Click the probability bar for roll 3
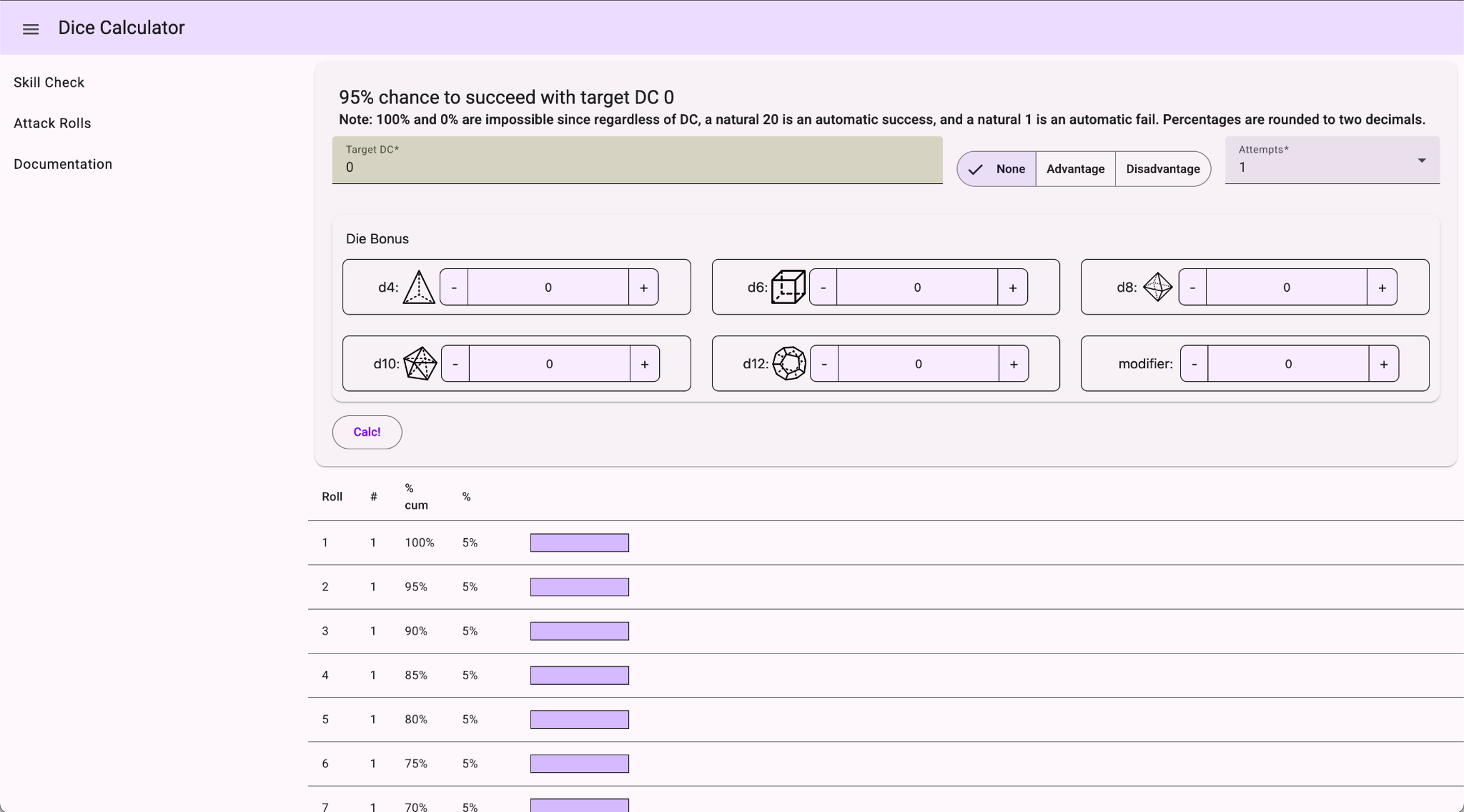This screenshot has height=812, width=1464. [x=579, y=631]
